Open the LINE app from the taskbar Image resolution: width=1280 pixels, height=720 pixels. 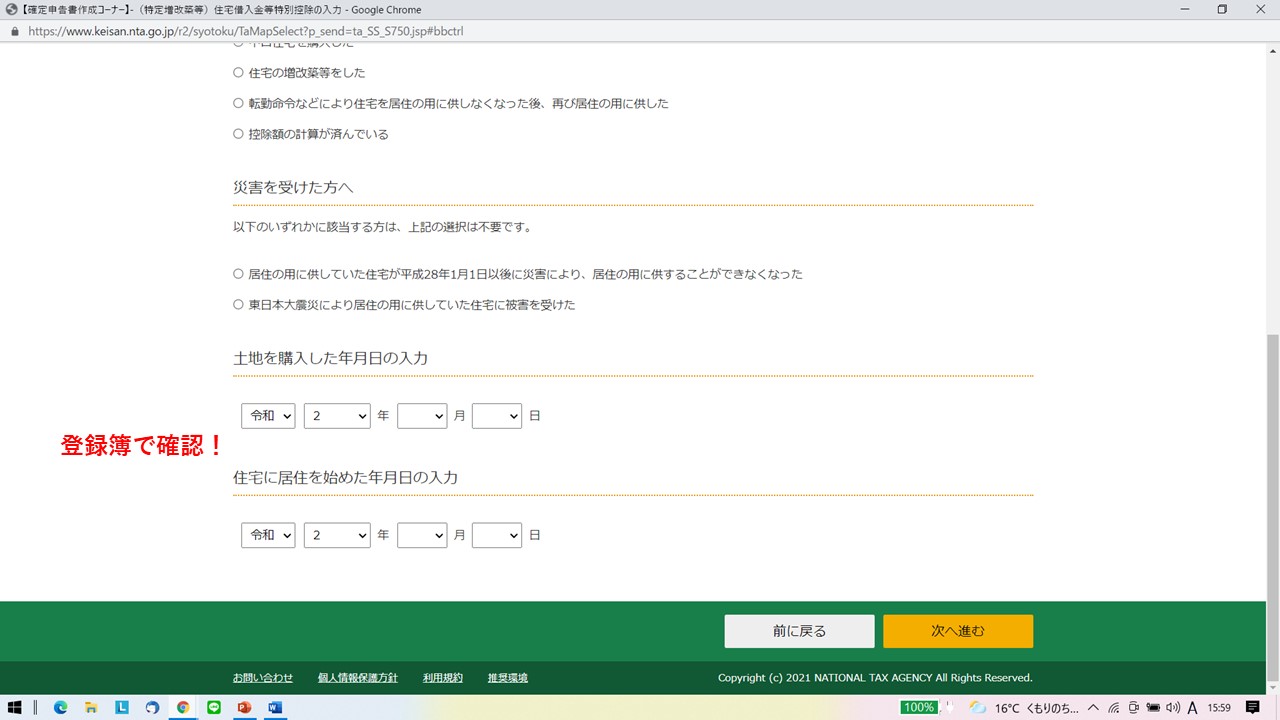point(213,707)
